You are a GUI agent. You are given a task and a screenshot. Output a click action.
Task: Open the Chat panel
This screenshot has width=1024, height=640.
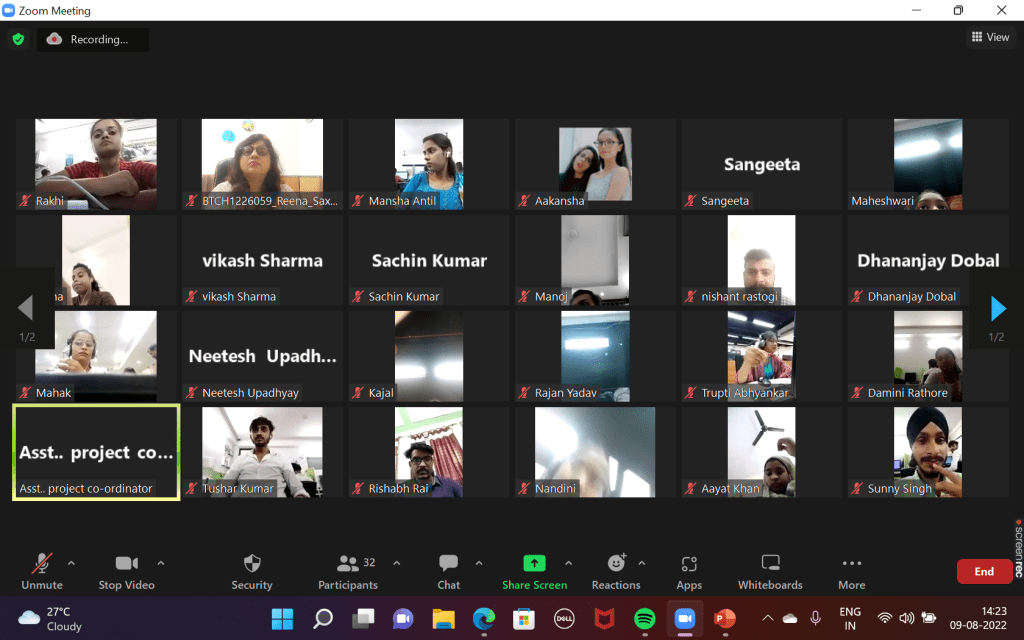point(448,564)
